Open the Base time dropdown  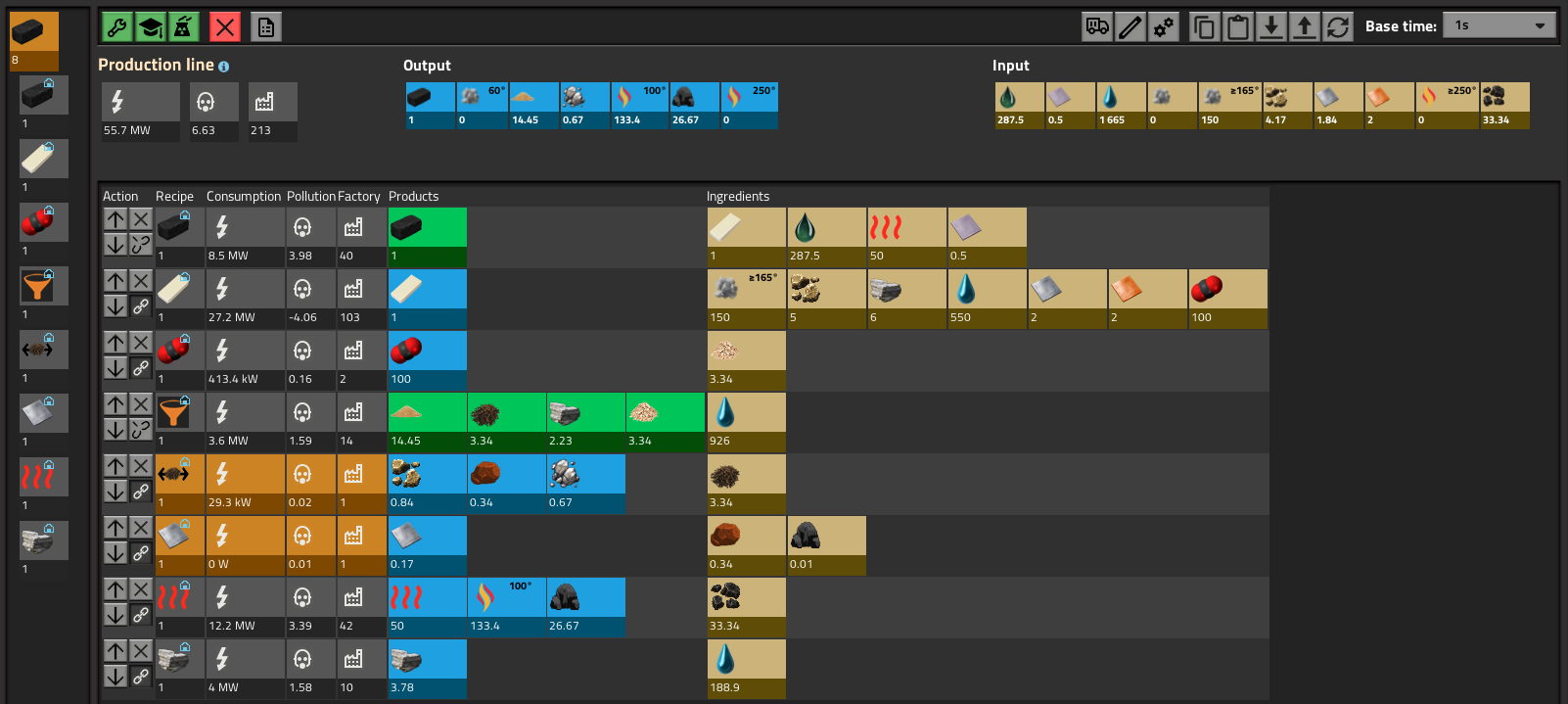tap(1499, 25)
